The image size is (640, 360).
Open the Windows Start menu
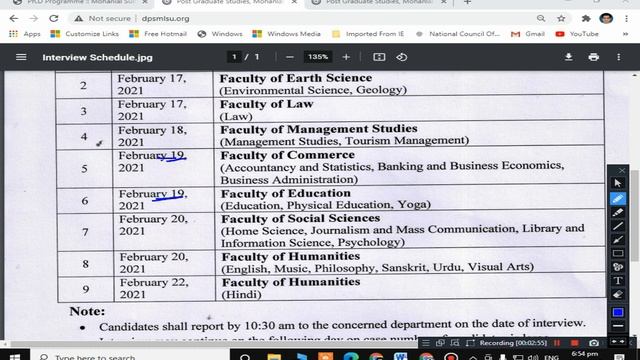pyautogui.click(x=15, y=356)
